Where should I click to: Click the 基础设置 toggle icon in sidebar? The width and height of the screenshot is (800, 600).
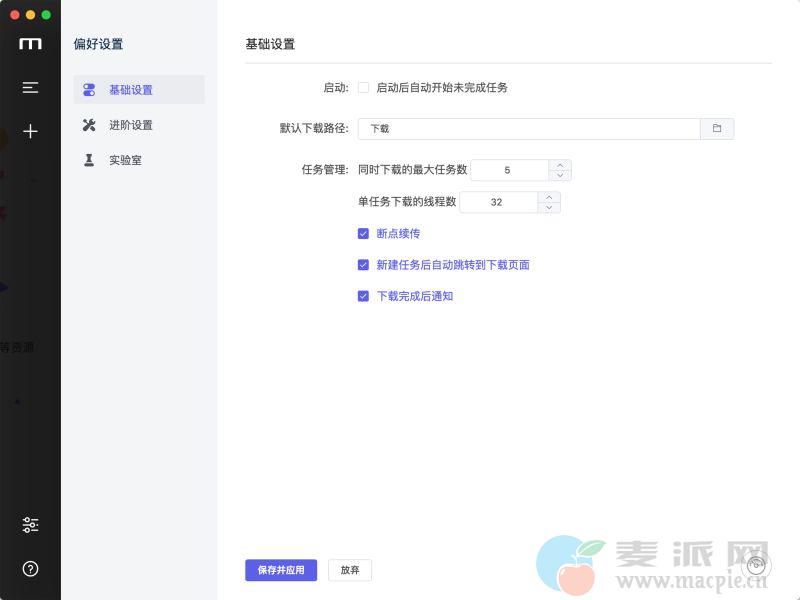pos(89,90)
